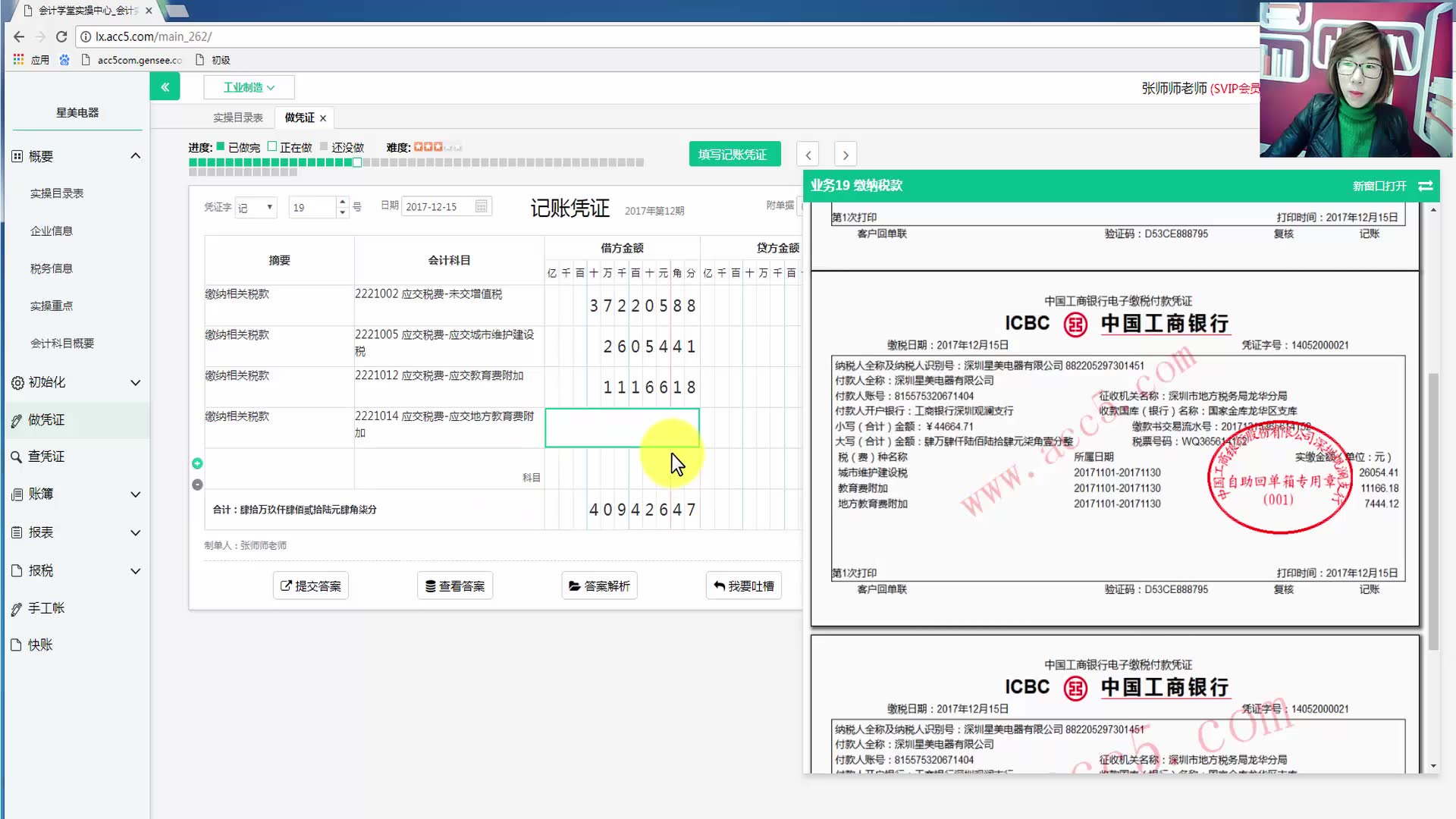Screen dimensions: 1456x819
Task: Click the 填写记账凭证 green button
Action: 733,153
